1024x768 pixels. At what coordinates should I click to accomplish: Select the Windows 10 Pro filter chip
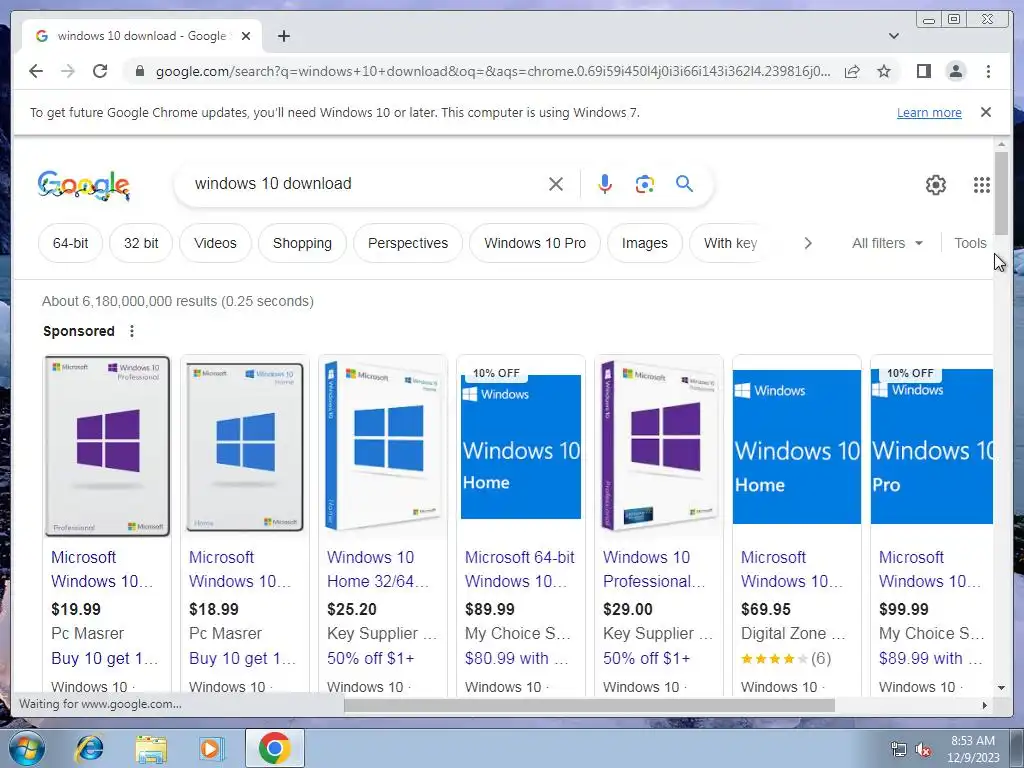tap(535, 243)
